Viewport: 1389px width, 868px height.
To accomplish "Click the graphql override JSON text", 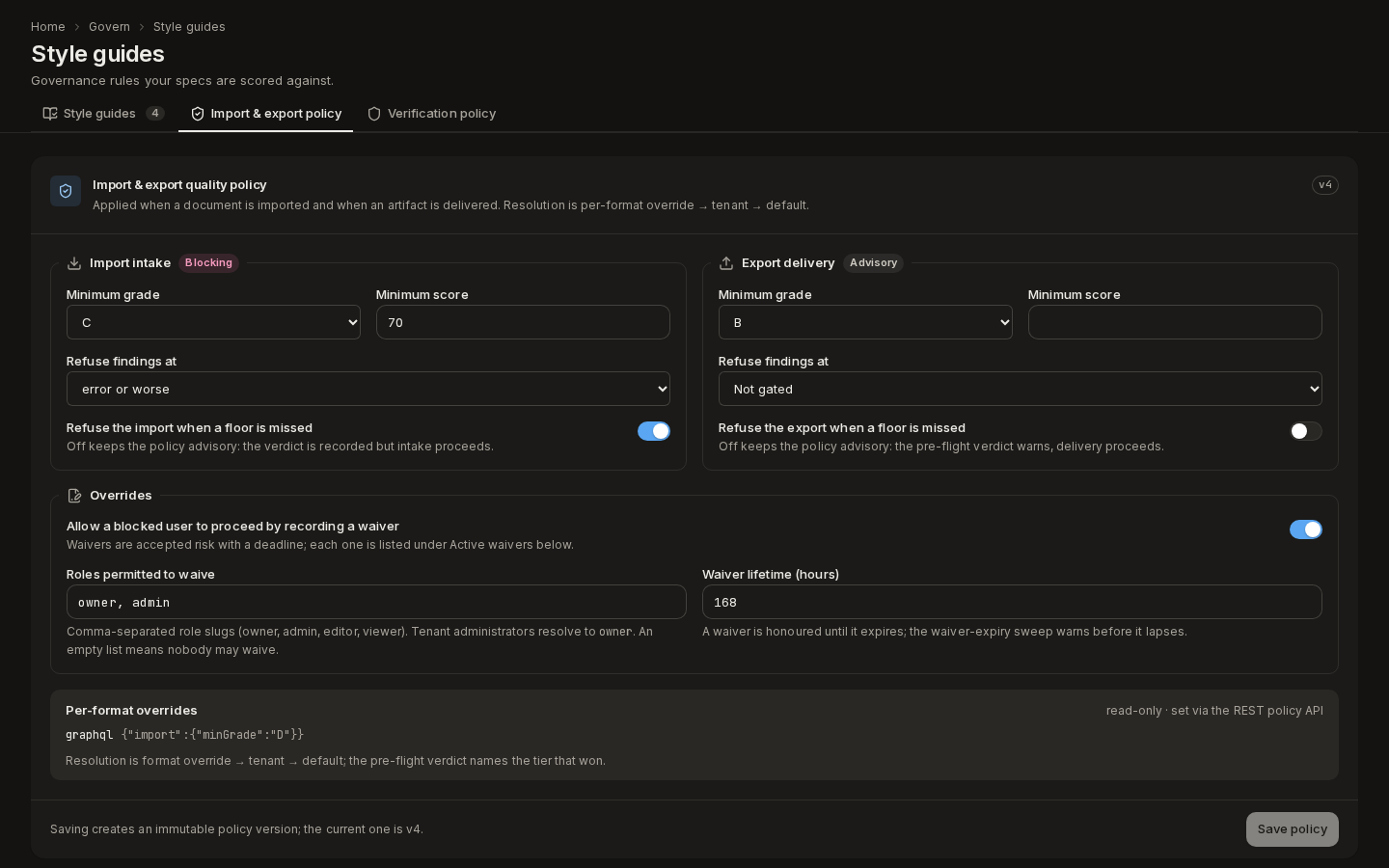I will pyautogui.click(x=212, y=735).
